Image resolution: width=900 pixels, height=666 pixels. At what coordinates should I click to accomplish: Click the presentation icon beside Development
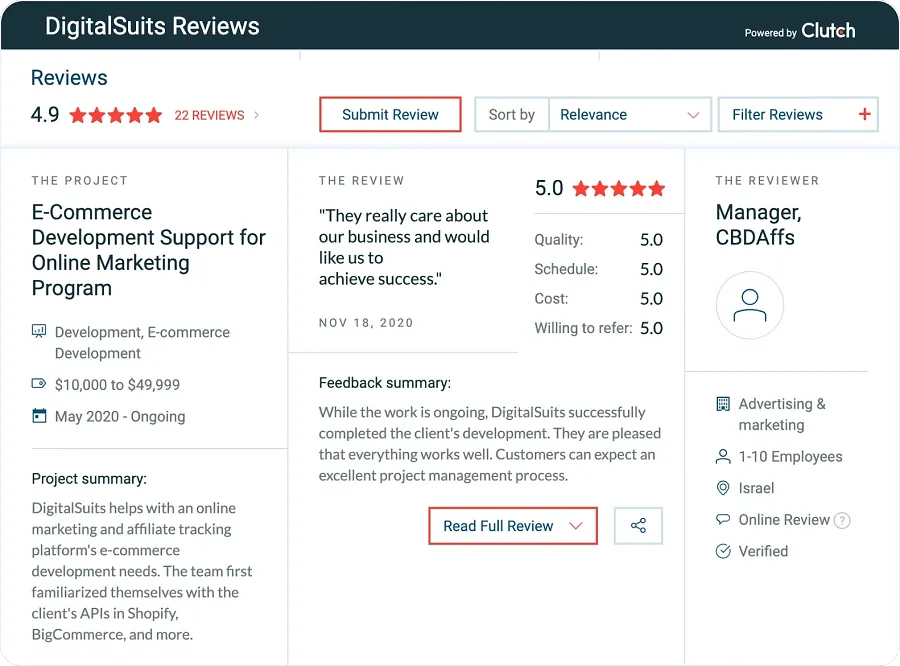tap(38, 331)
